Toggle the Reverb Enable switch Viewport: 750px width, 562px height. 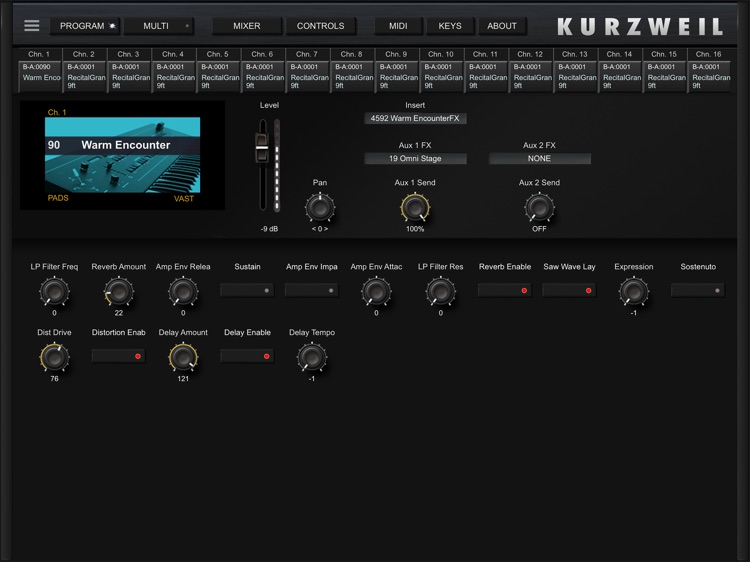[x=503, y=290]
